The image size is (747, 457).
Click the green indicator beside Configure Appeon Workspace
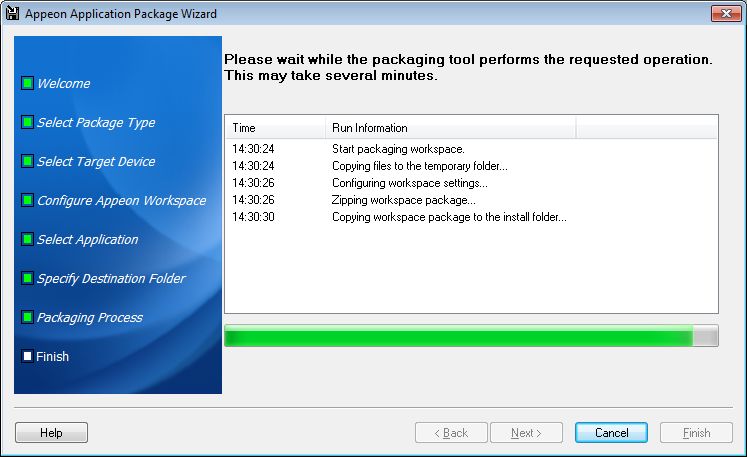pyautogui.click(x=27, y=200)
